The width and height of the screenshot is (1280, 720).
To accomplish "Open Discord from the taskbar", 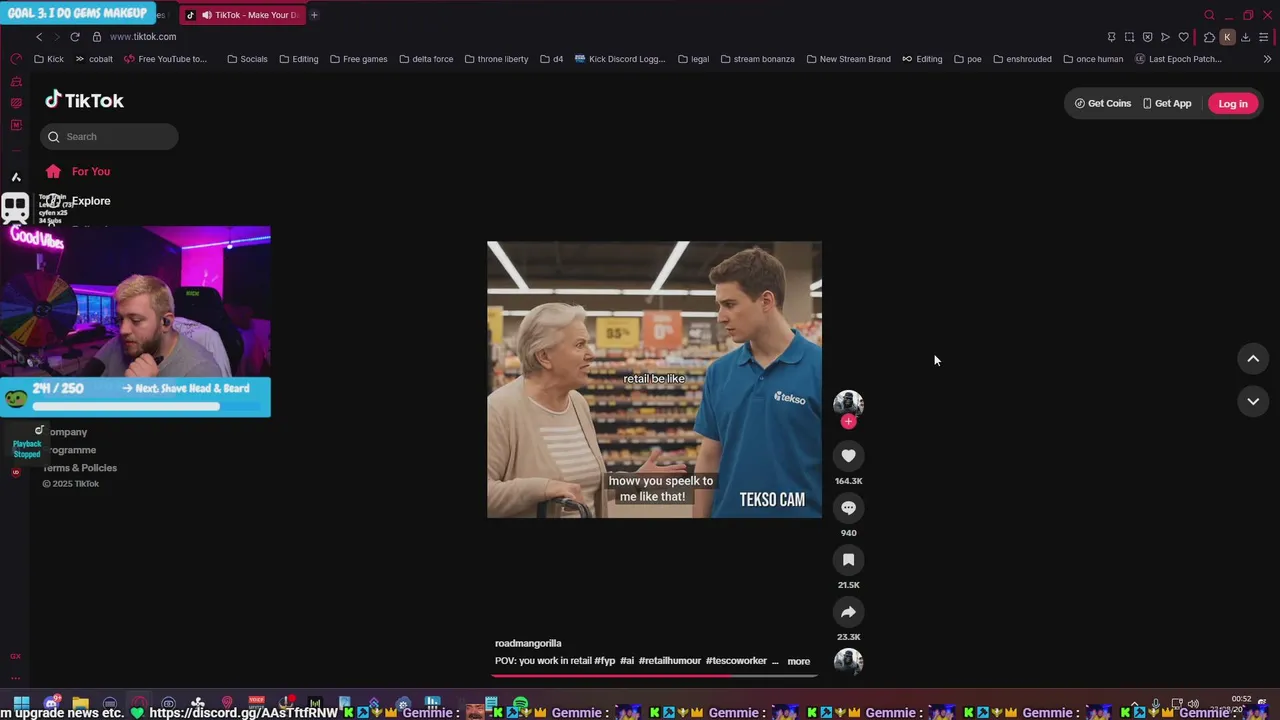I will (x=51, y=703).
